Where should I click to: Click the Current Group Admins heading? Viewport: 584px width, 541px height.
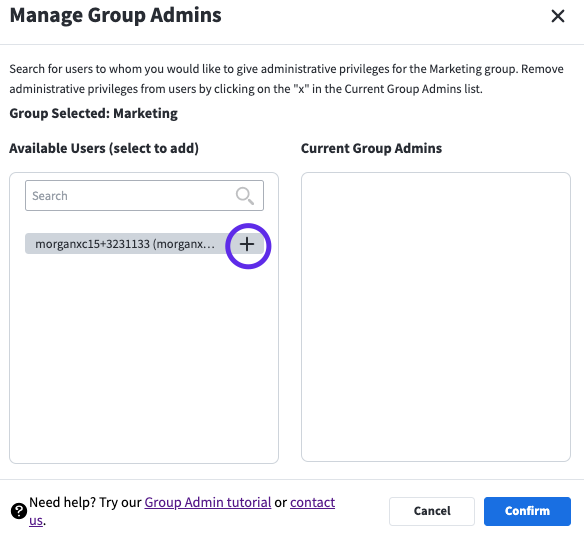(x=371, y=148)
